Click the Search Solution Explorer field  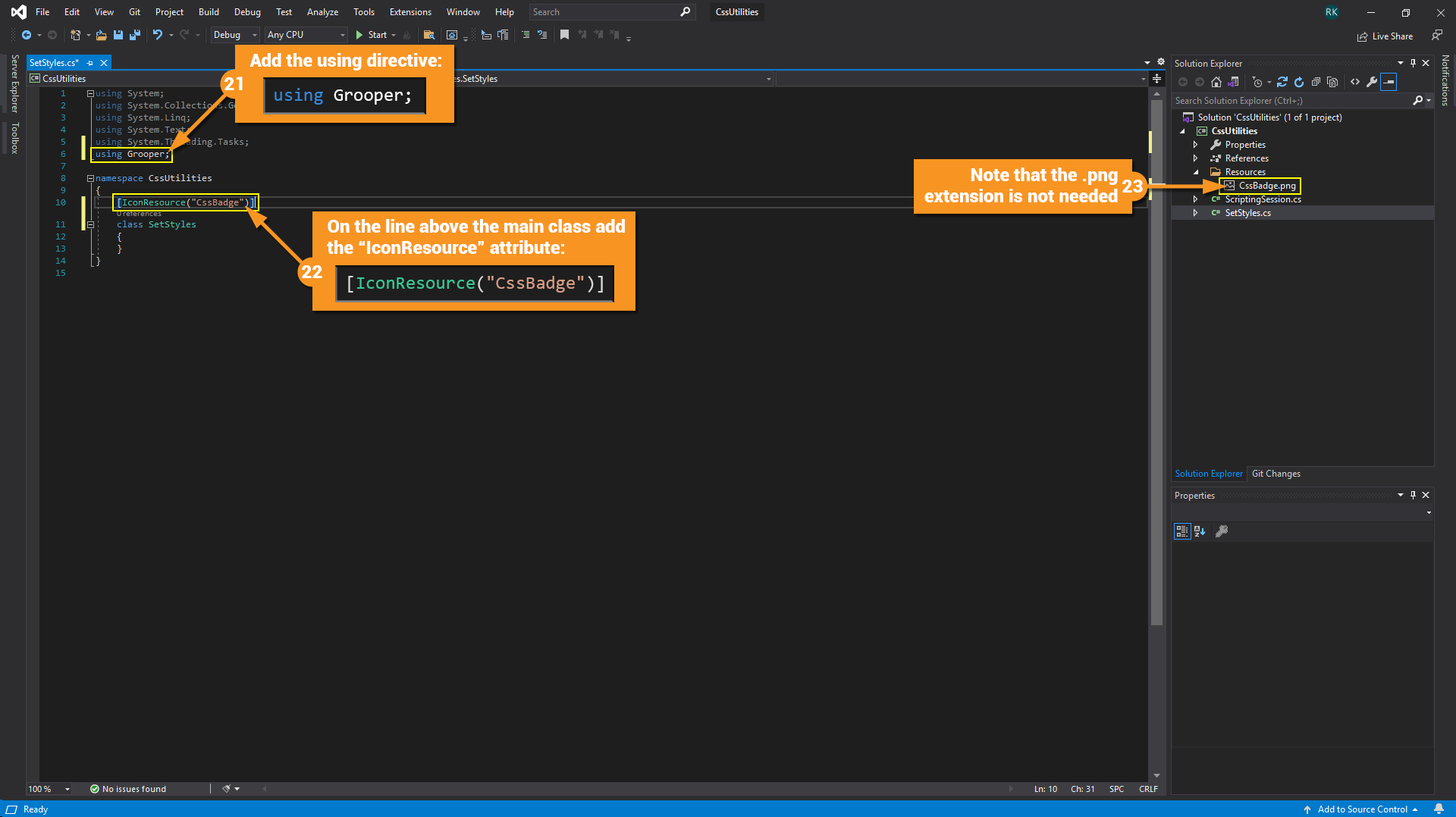(1289, 101)
